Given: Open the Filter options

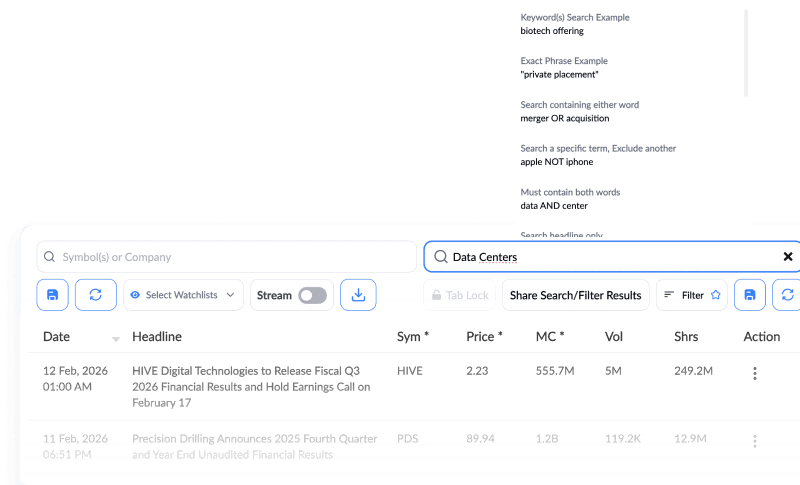Looking at the screenshot, I should tap(692, 295).
